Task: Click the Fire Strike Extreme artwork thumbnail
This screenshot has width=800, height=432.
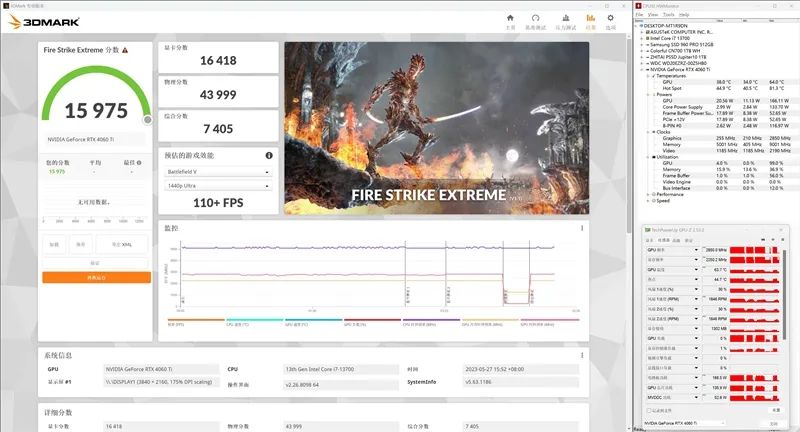Action: coord(436,128)
